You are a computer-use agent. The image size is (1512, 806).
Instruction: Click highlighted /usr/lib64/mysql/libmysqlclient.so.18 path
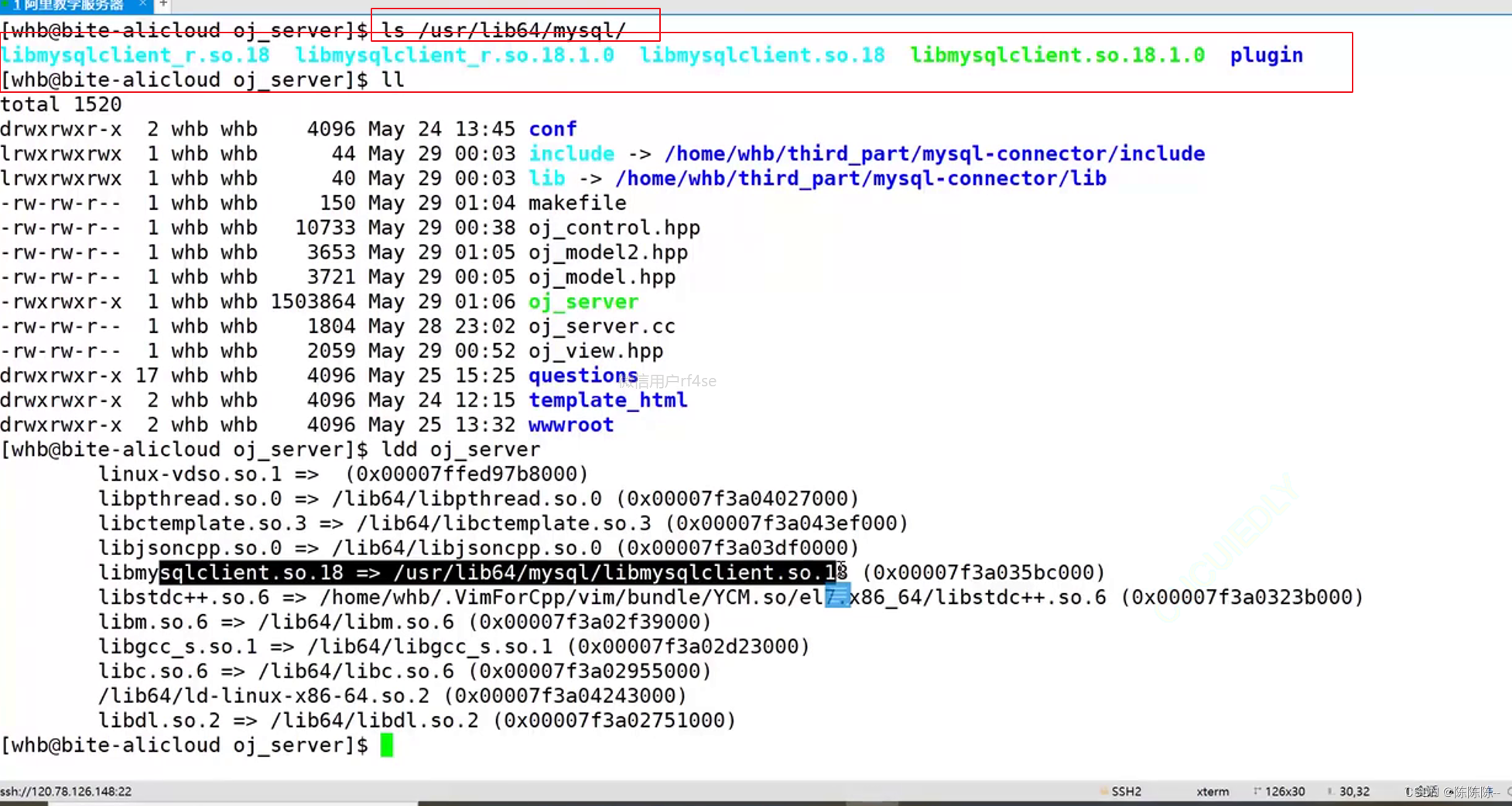(x=621, y=573)
